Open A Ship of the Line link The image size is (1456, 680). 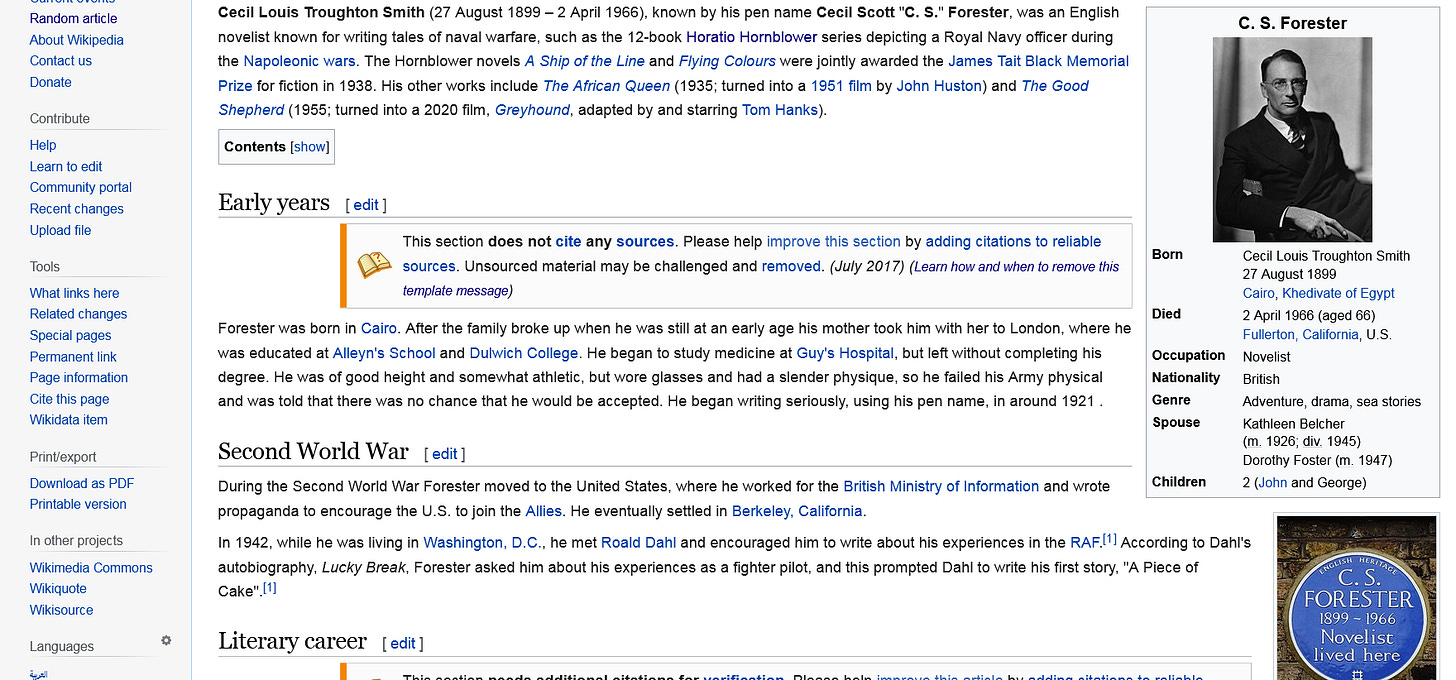585,61
